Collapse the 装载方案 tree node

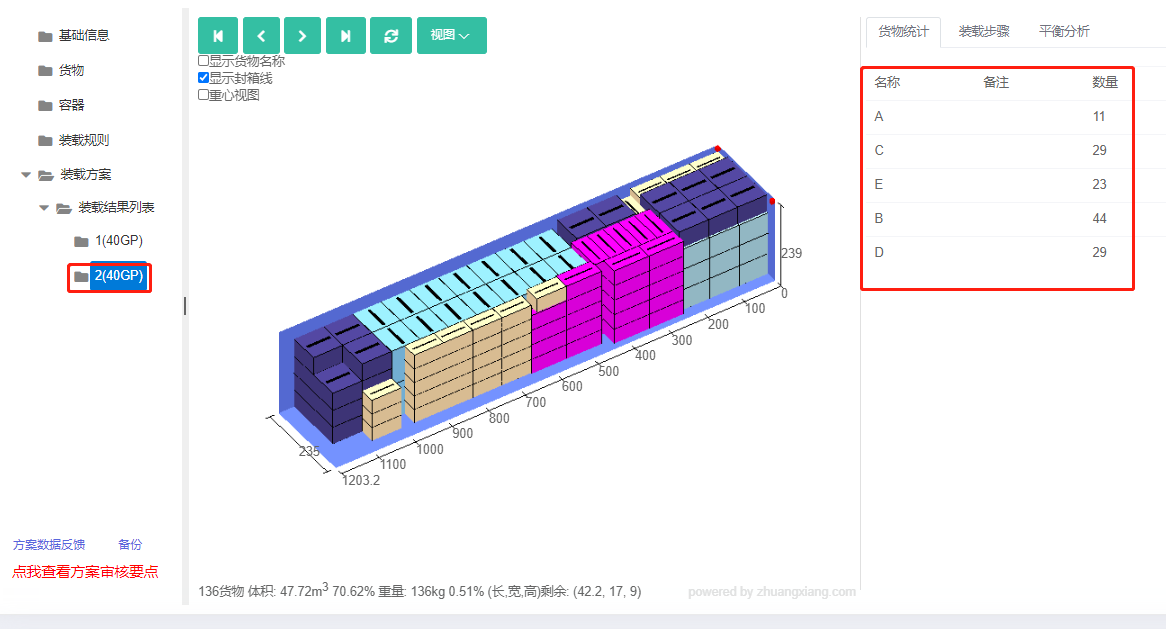pyautogui.click(x=26, y=175)
